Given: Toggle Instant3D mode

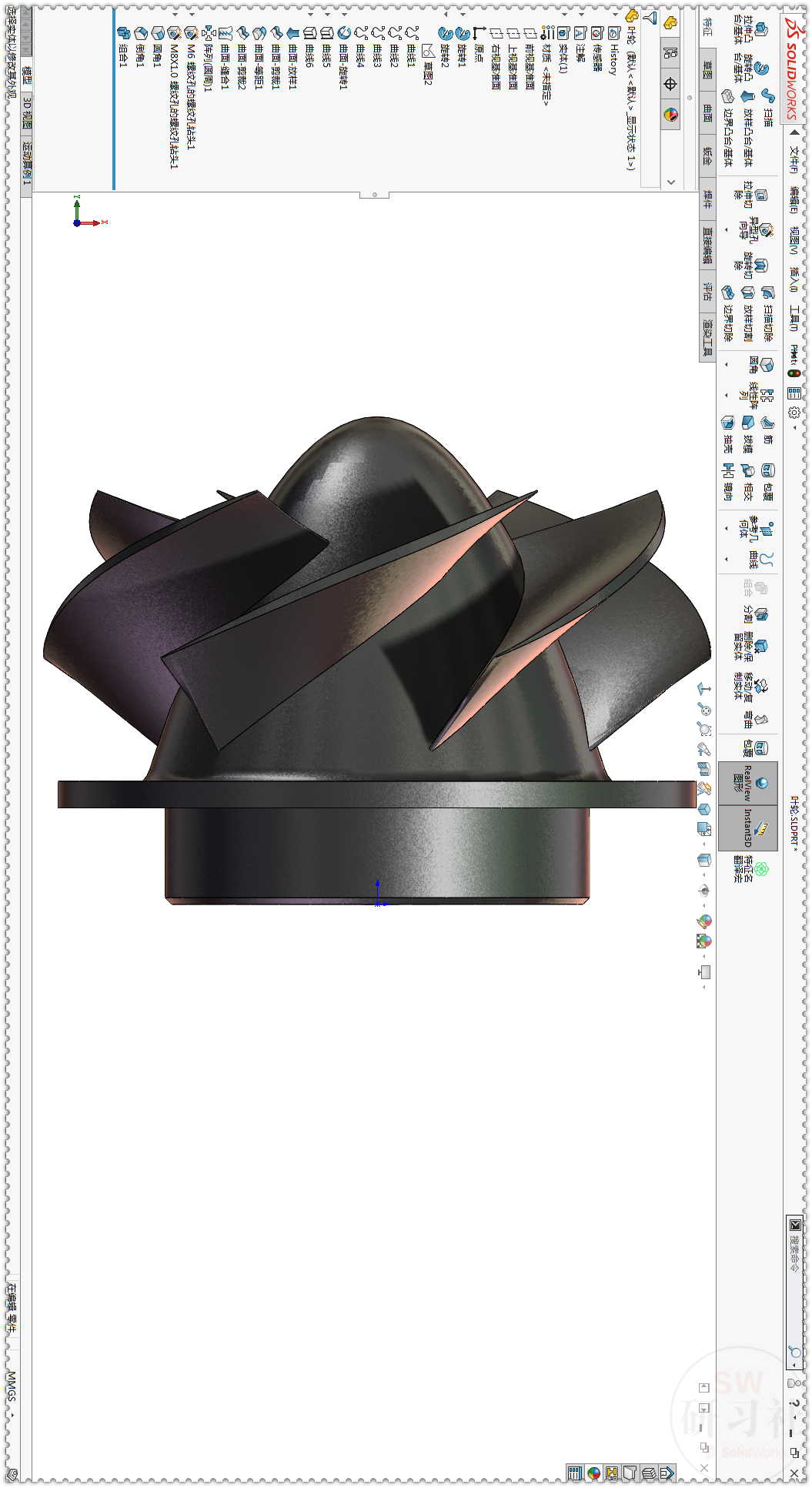Looking at the screenshot, I should (748, 828).
